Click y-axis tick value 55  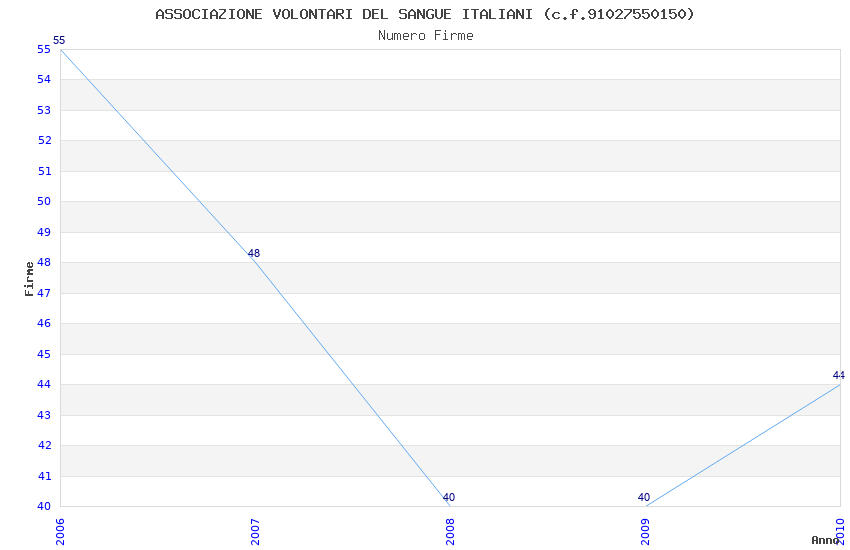[x=44, y=49]
